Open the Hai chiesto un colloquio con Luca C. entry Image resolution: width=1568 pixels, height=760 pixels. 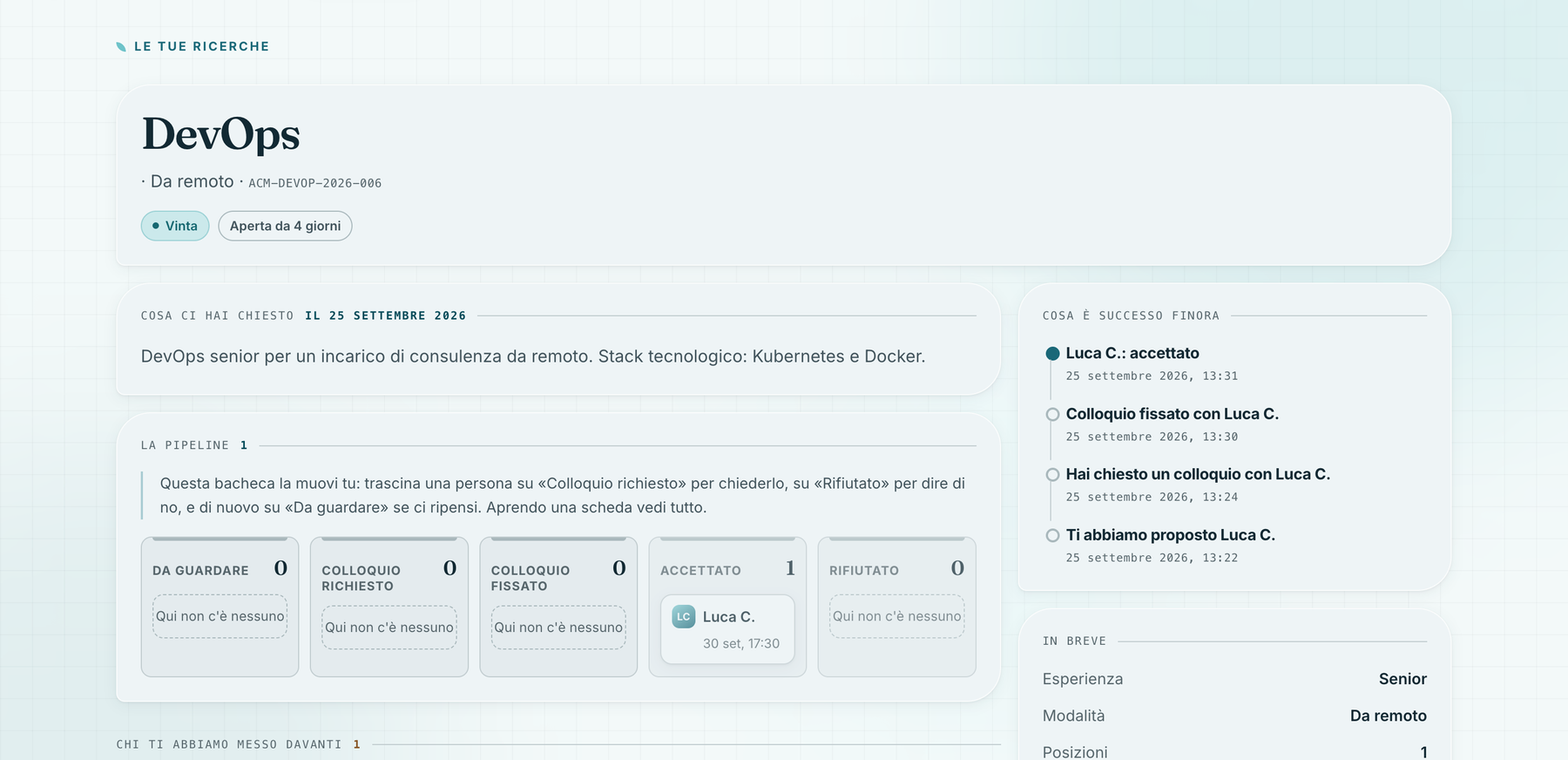pyautogui.click(x=1198, y=474)
